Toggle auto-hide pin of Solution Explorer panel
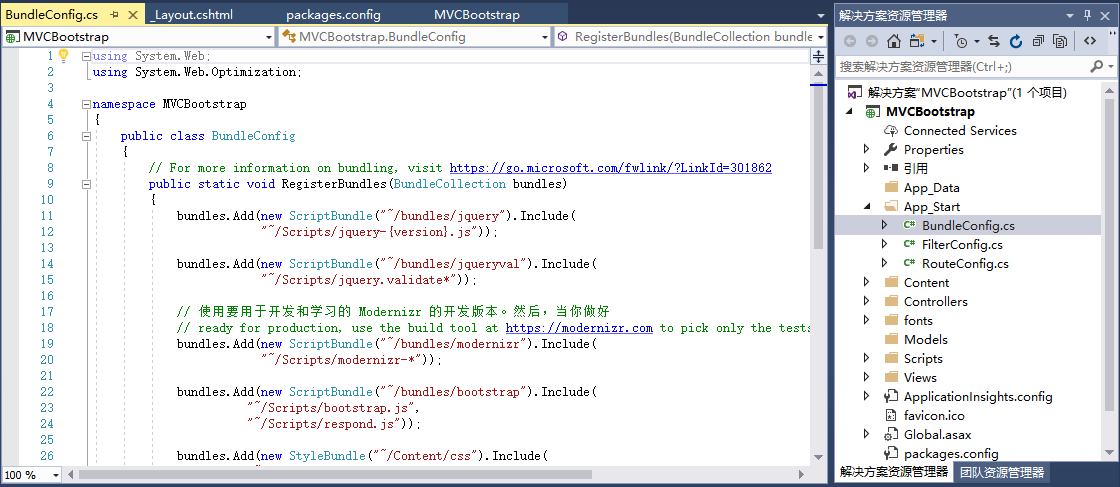 coord(1085,15)
